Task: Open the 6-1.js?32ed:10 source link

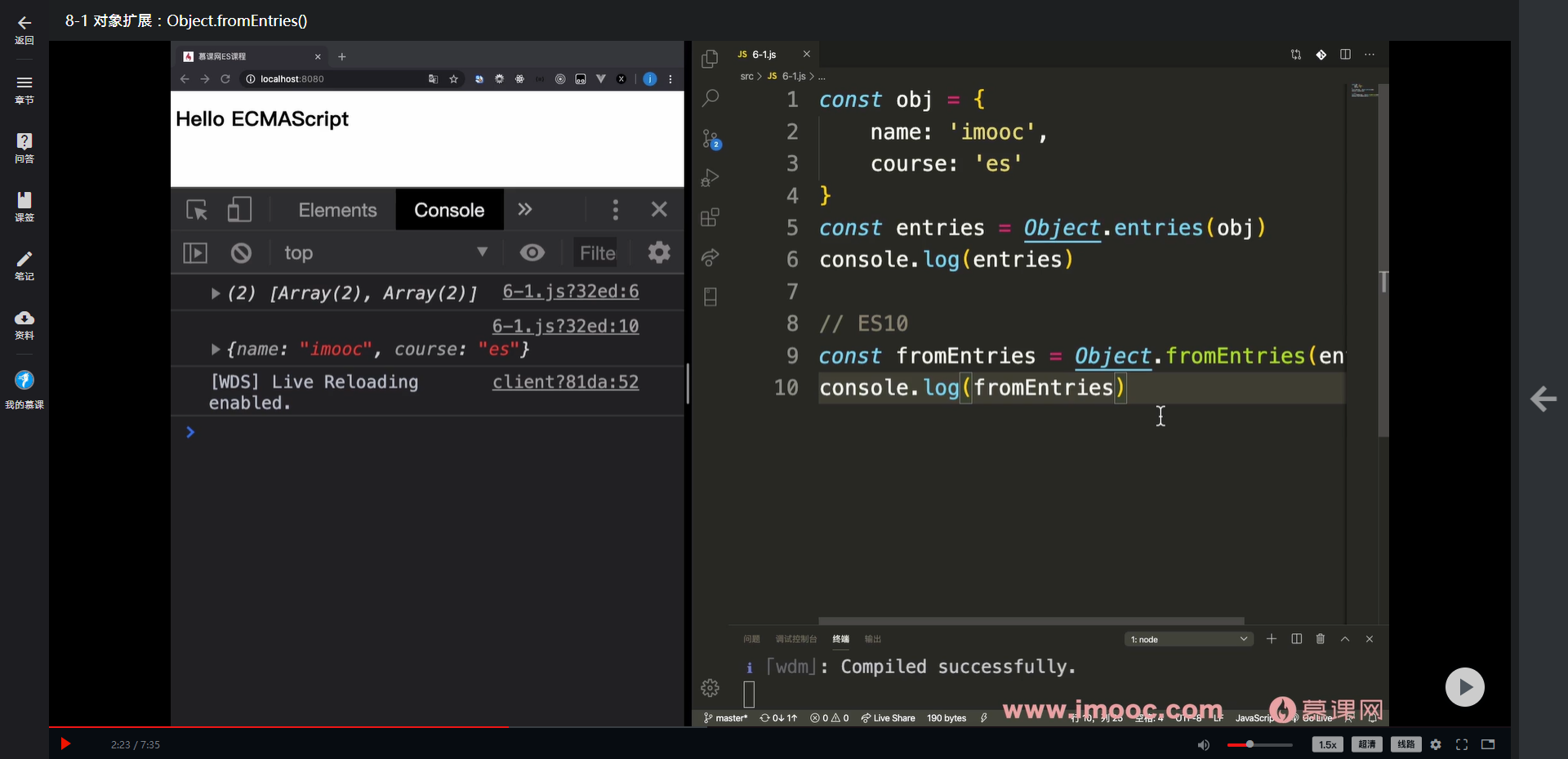Action: pyautogui.click(x=565, y=326)
